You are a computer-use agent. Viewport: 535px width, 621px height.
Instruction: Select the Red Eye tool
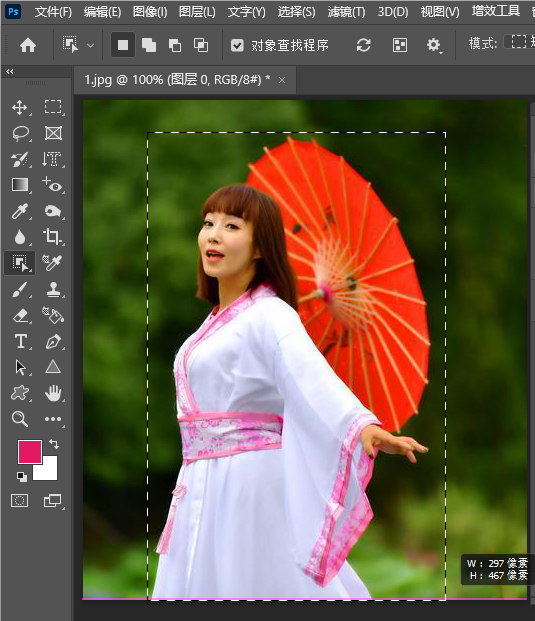pyautogui.click(x=53, y=185)
